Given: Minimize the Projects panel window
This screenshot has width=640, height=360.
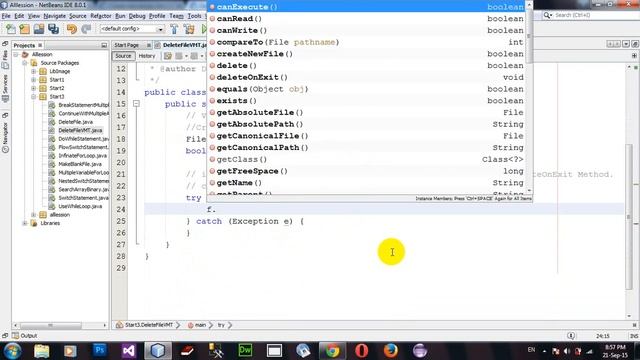Looking at the screenshot, I should [x=104, y=45].
